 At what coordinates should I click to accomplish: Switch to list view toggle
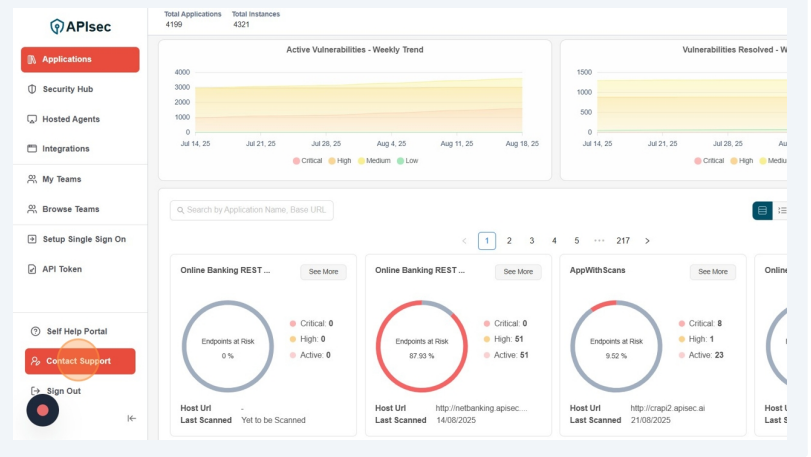[x=782, y=210]
